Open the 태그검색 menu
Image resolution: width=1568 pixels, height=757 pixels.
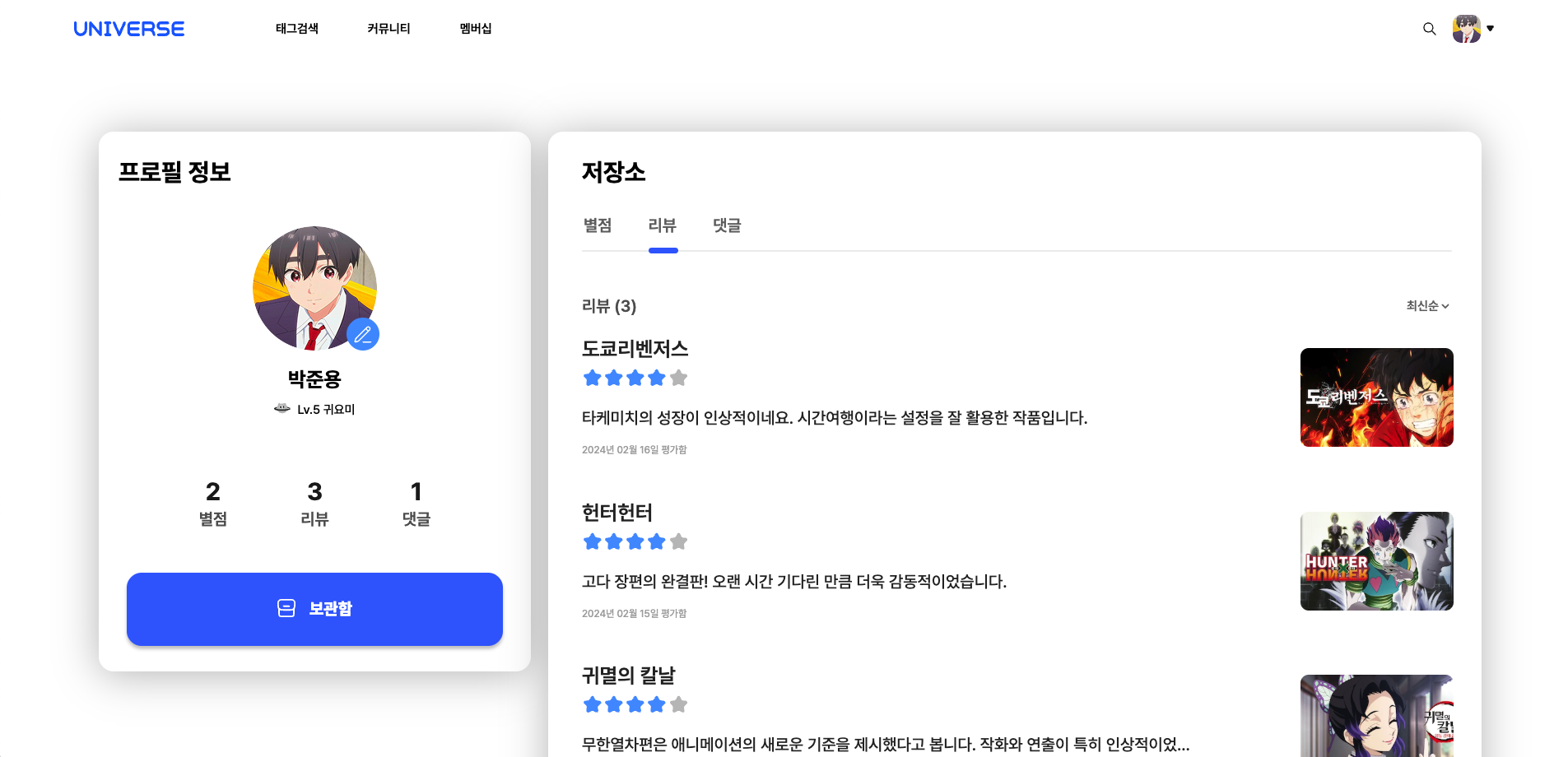point(297,29)
